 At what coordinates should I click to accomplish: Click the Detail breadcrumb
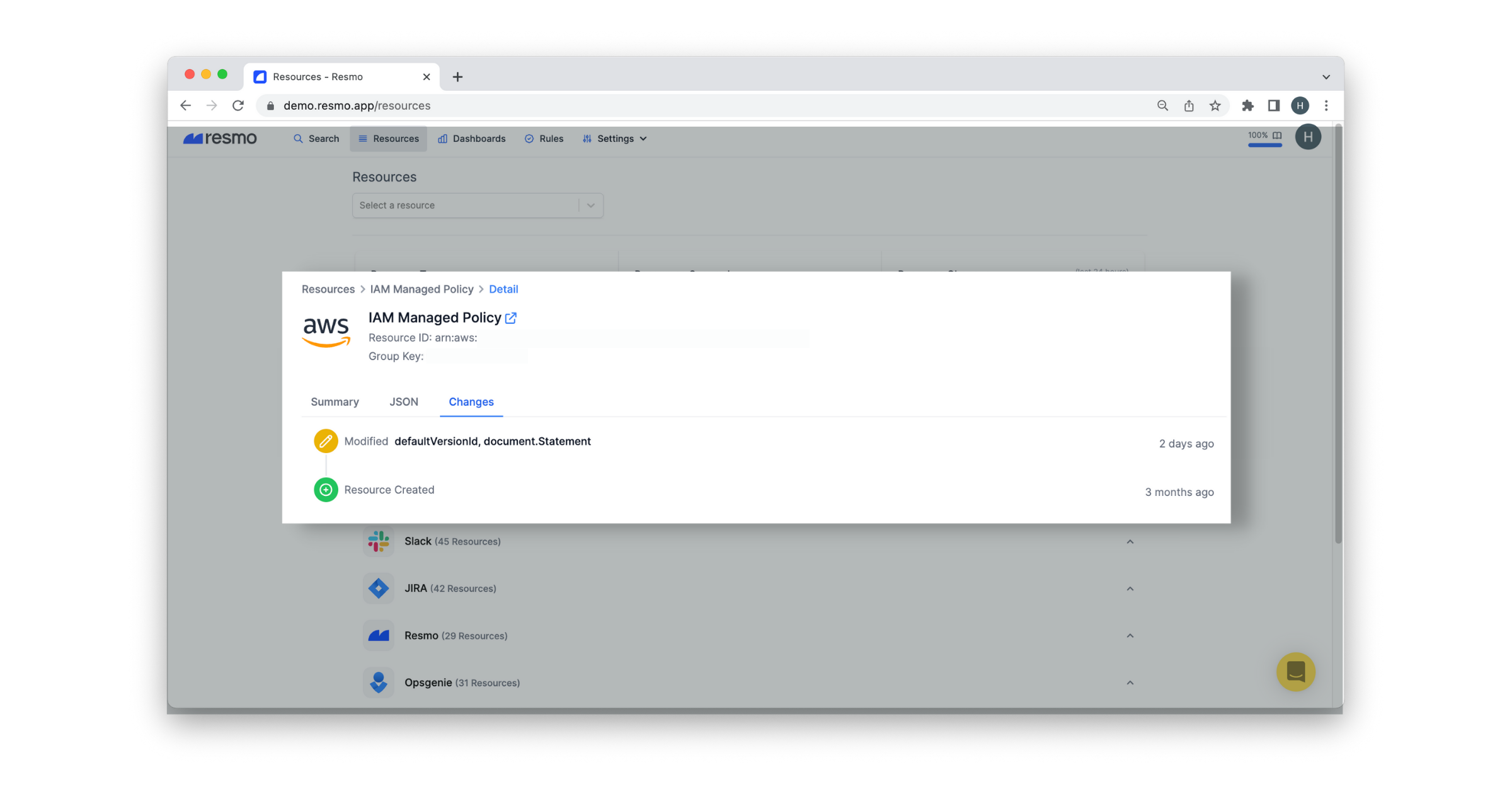coord(503,289)
